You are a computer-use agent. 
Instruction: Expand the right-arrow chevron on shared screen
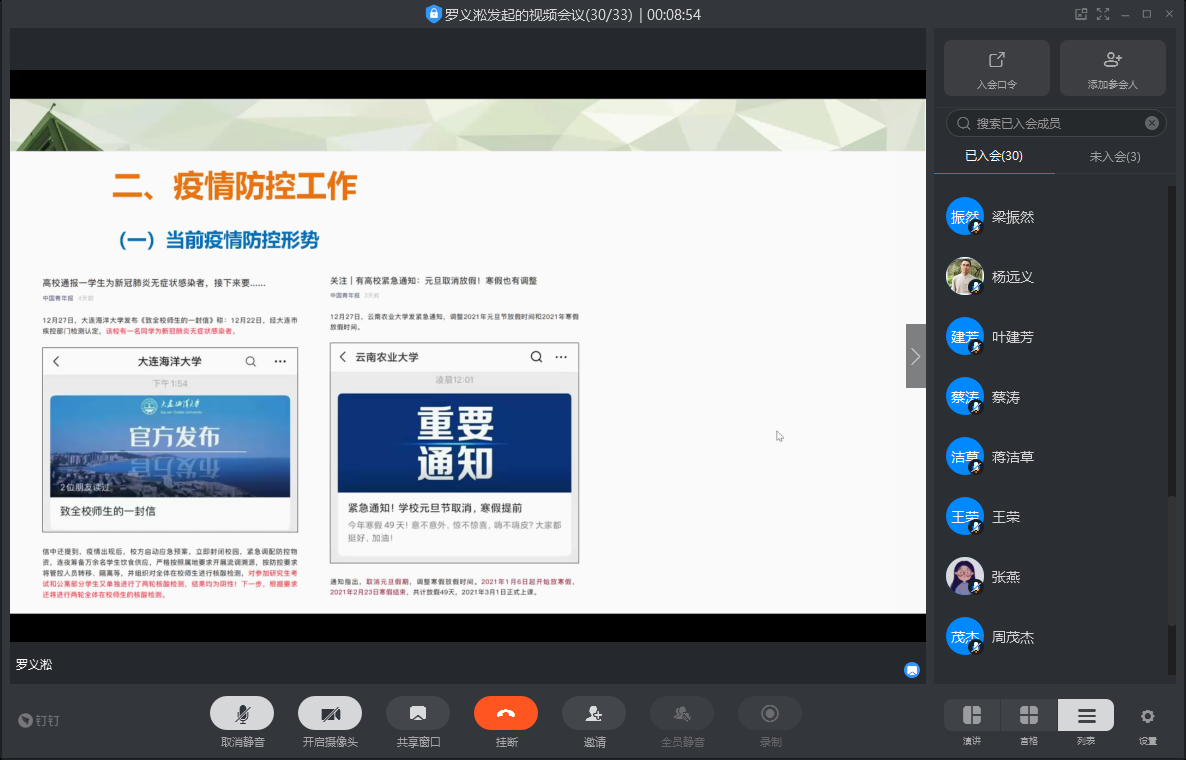coord(915,356)
